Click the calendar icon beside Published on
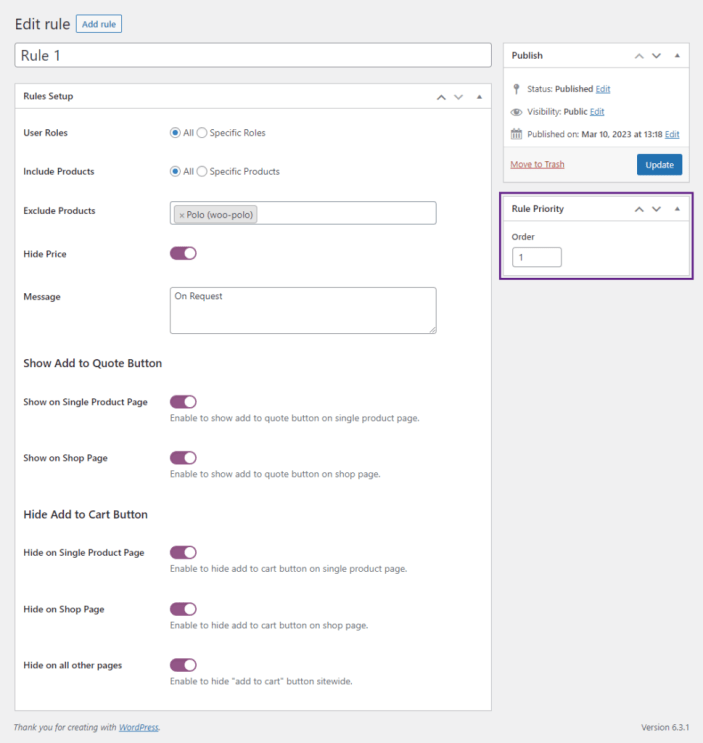This screenshot has height=743, width=703. coord(516,134)
